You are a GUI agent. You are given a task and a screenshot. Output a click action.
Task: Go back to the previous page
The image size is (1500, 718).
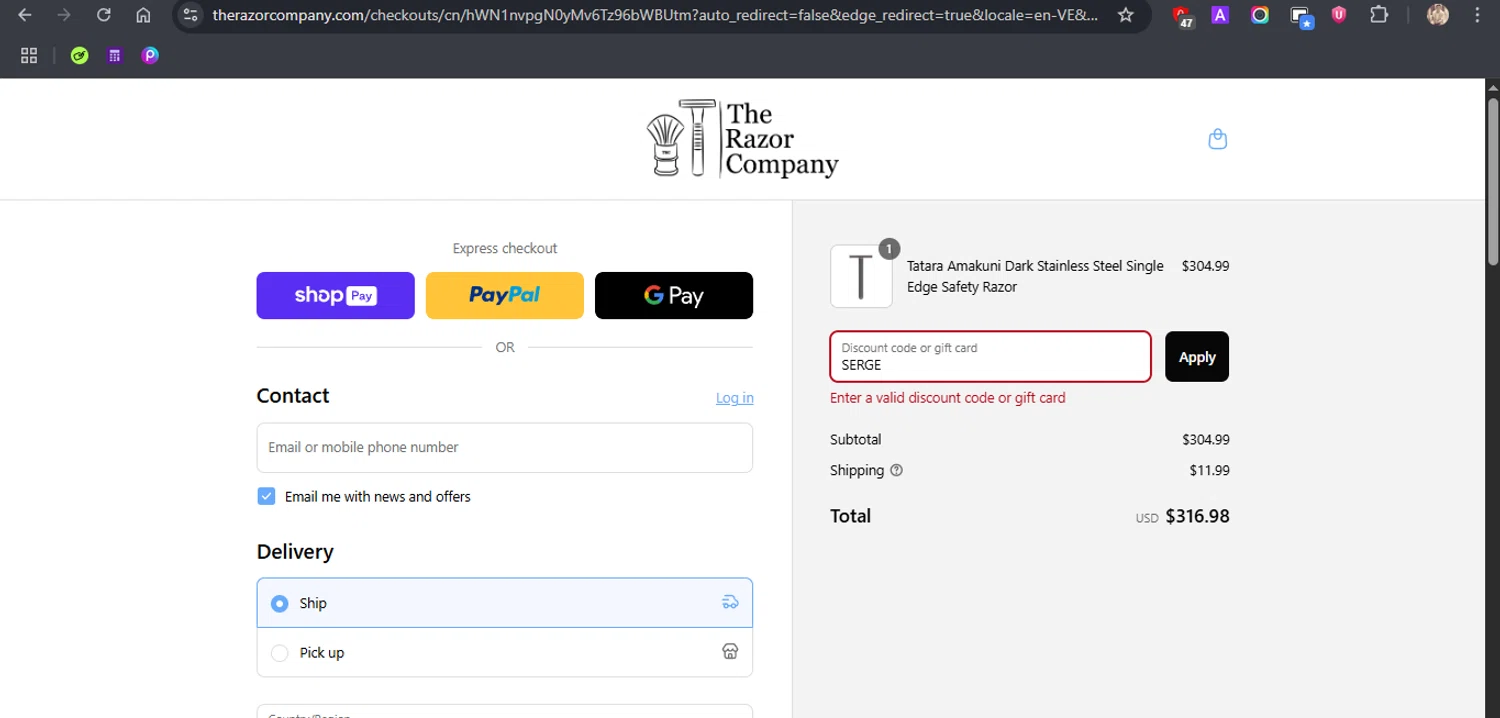pyautogui.click(x=25, y=15)
